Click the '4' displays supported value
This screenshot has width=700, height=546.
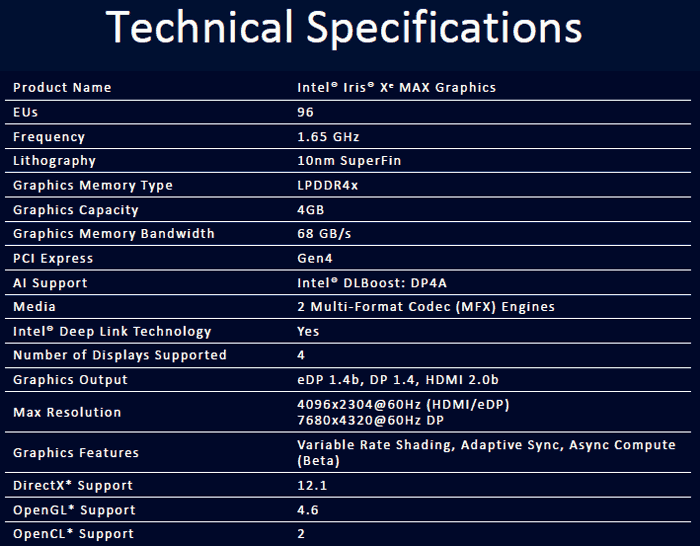tap(301, 355)
